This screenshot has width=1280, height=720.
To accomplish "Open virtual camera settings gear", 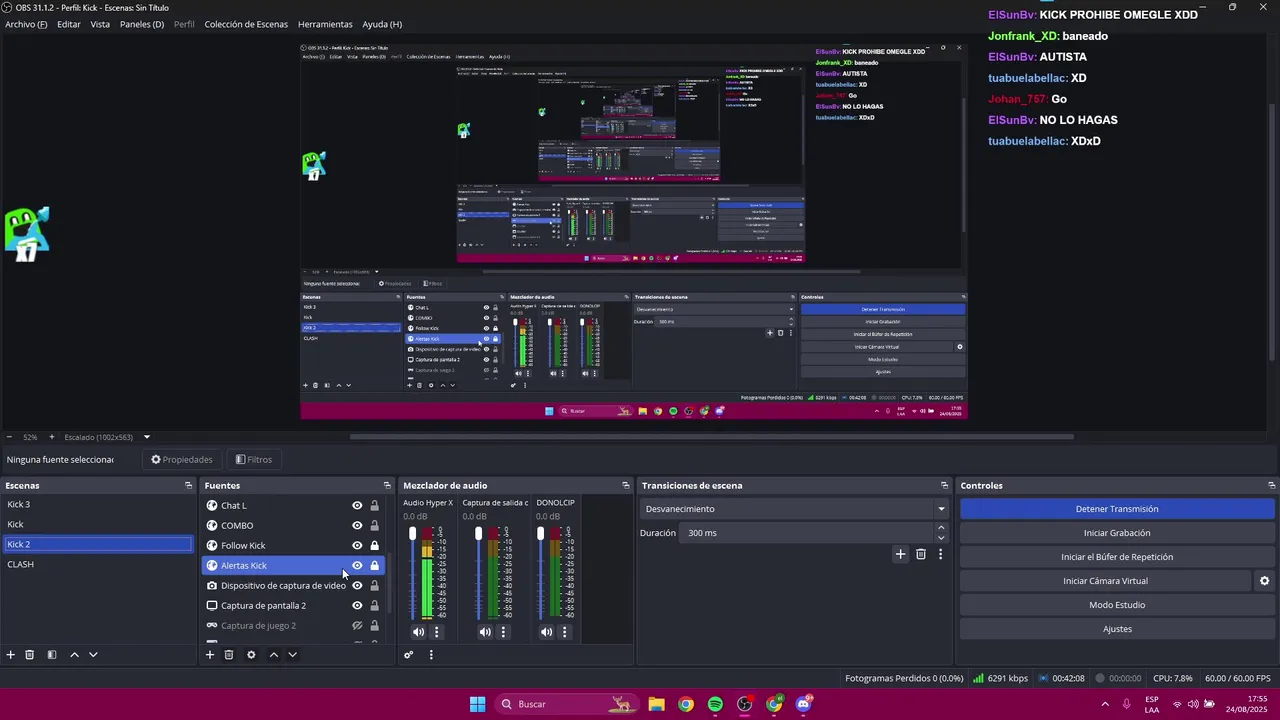I will [1264, 581].
